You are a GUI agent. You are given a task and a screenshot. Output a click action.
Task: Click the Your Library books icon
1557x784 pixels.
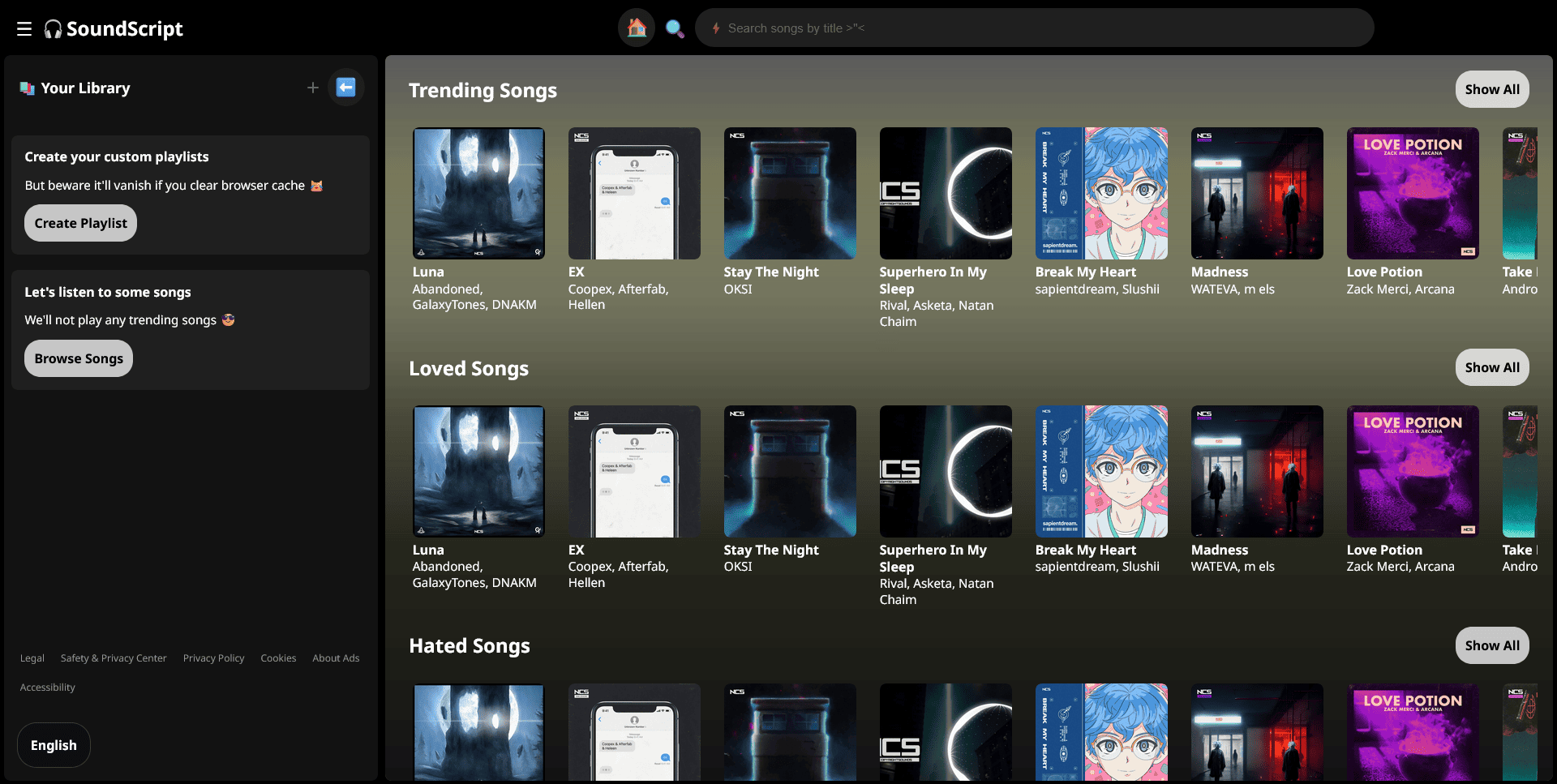point(28,88)
